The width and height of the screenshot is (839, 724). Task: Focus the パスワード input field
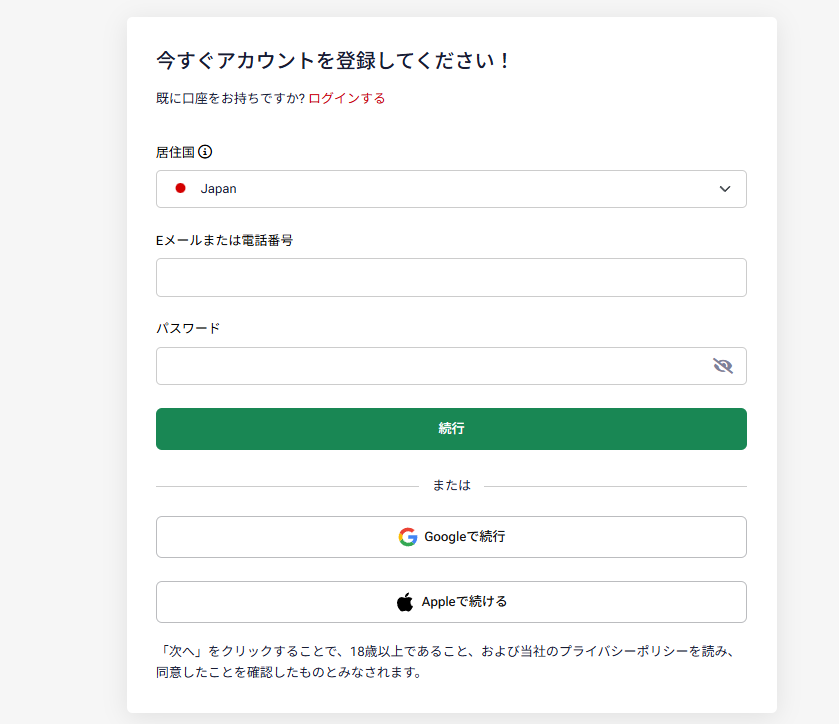point(451,366)
